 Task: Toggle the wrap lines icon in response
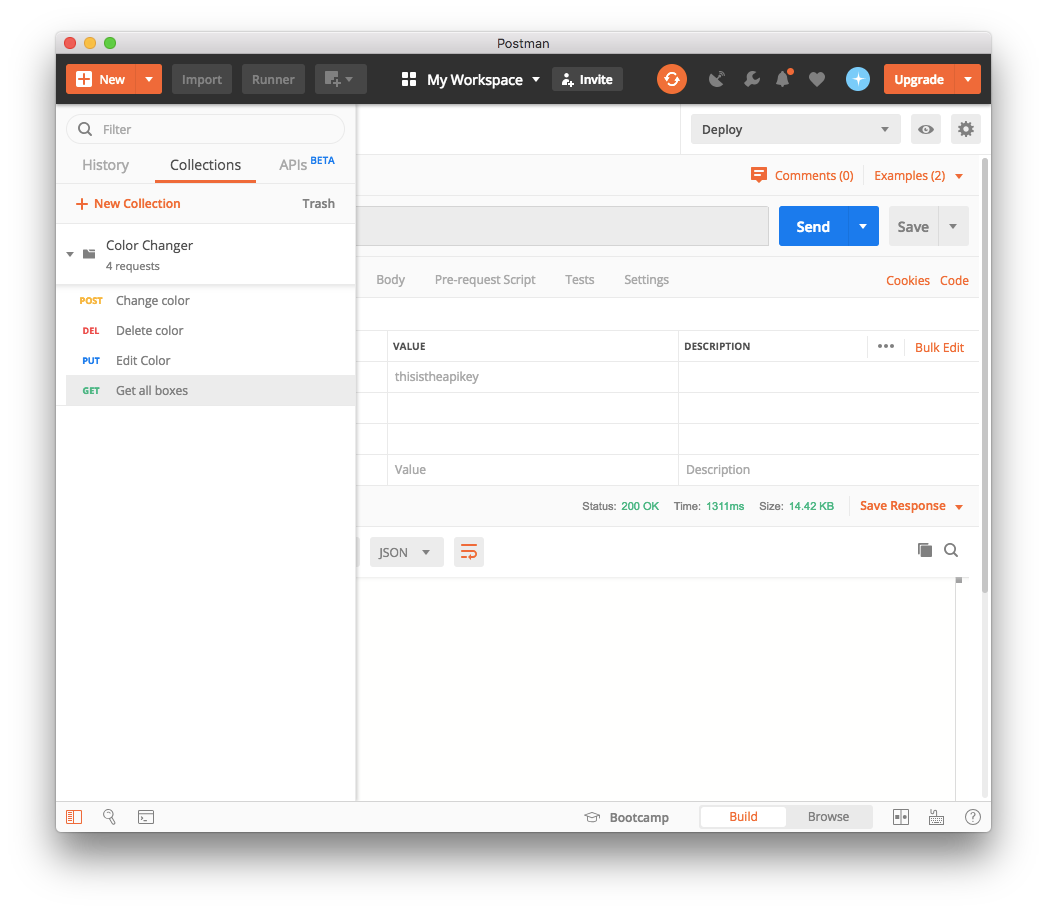(469, 552)
